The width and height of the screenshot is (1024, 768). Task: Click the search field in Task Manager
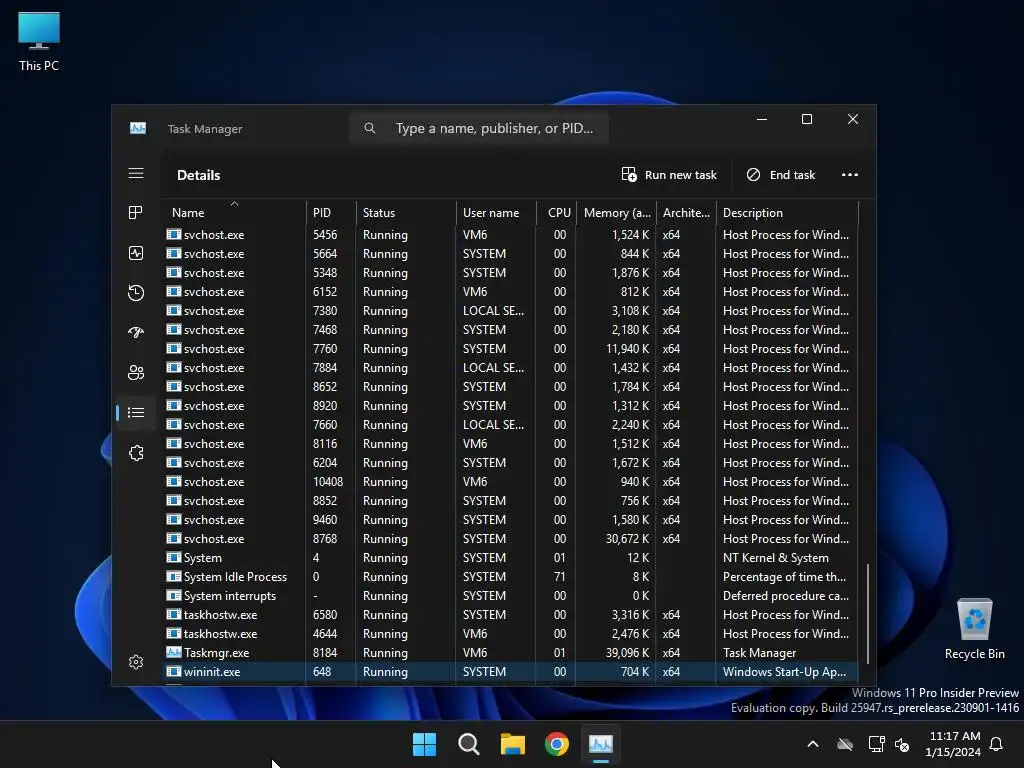(479, 128)
